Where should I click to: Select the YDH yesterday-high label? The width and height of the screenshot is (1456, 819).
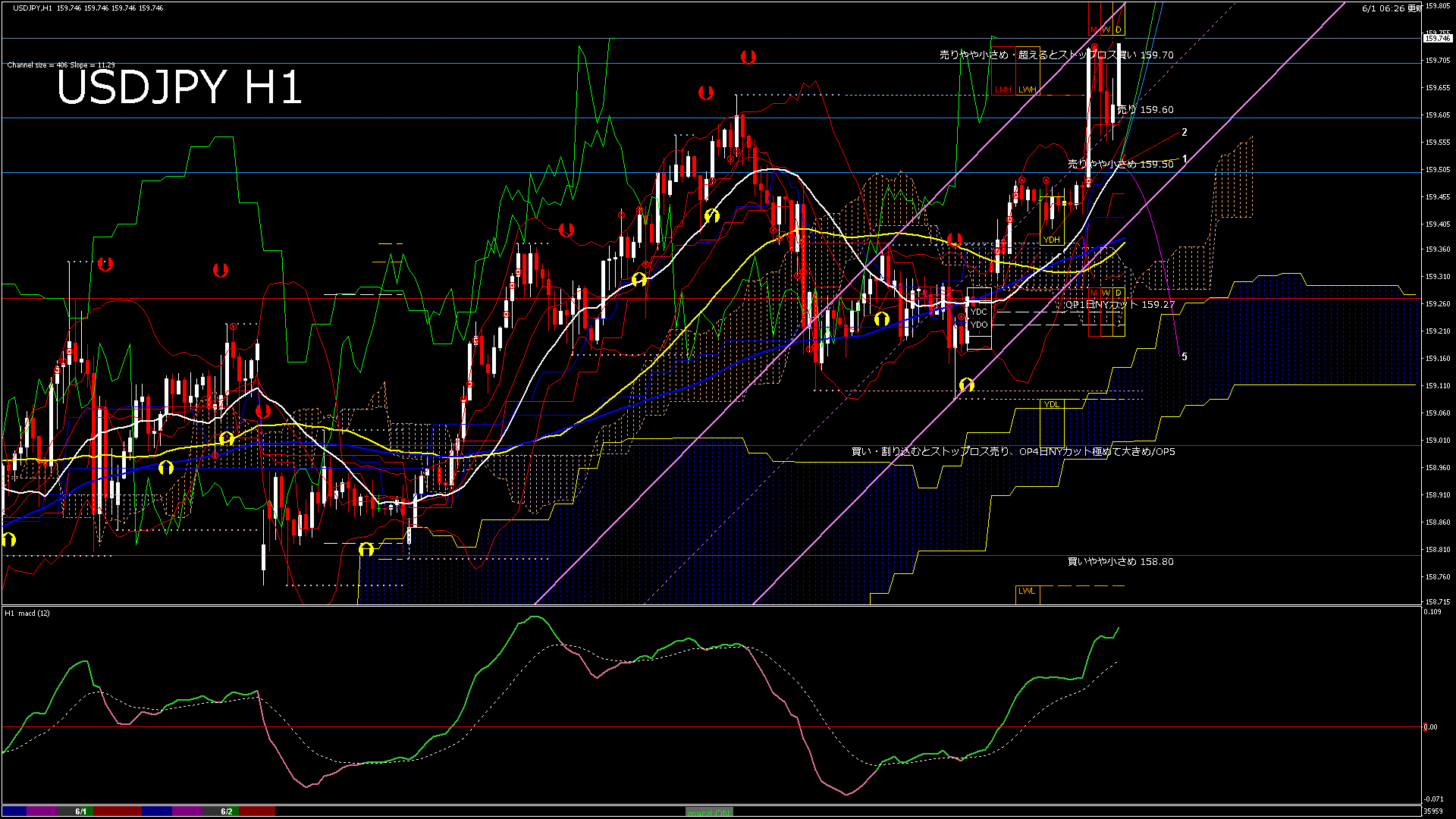(1051, 240)
